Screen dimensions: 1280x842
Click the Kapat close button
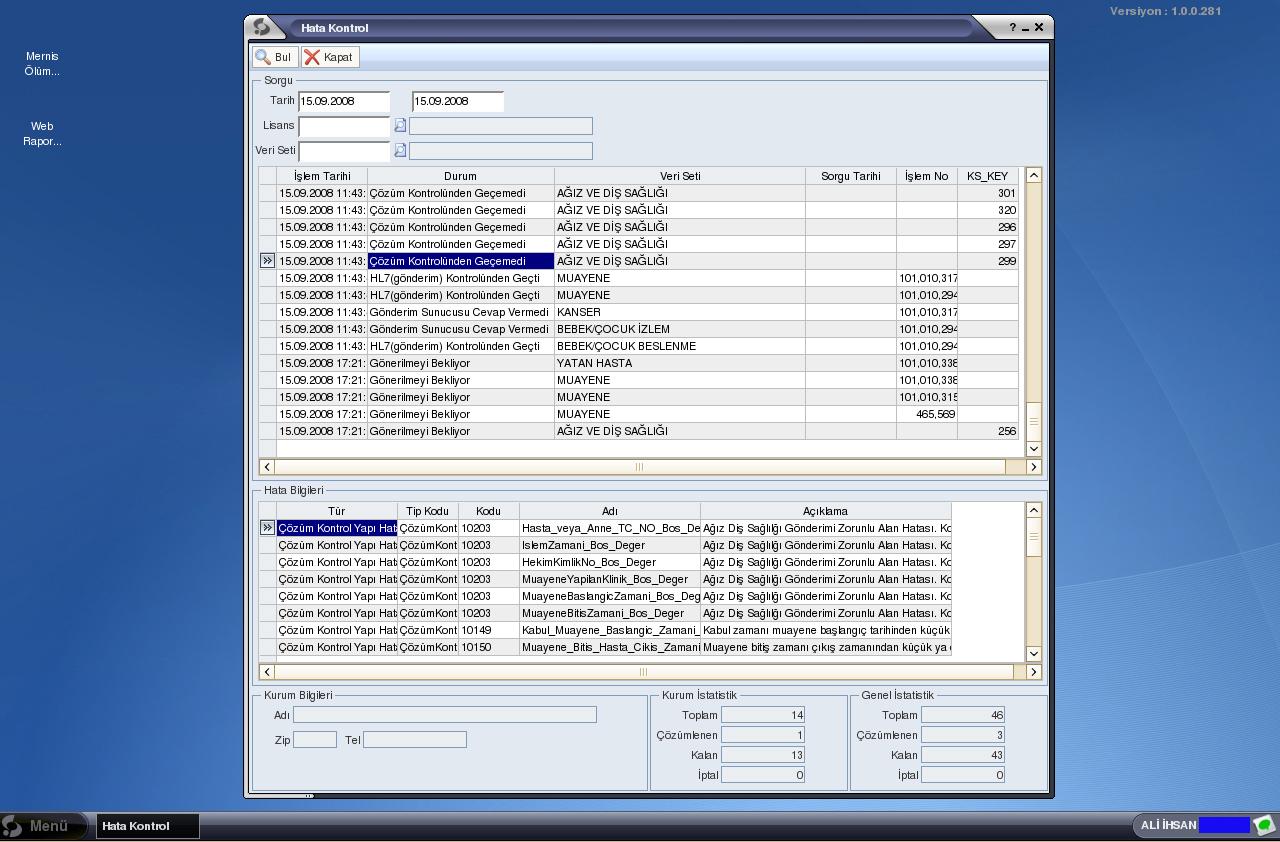(x=330, y=58)
